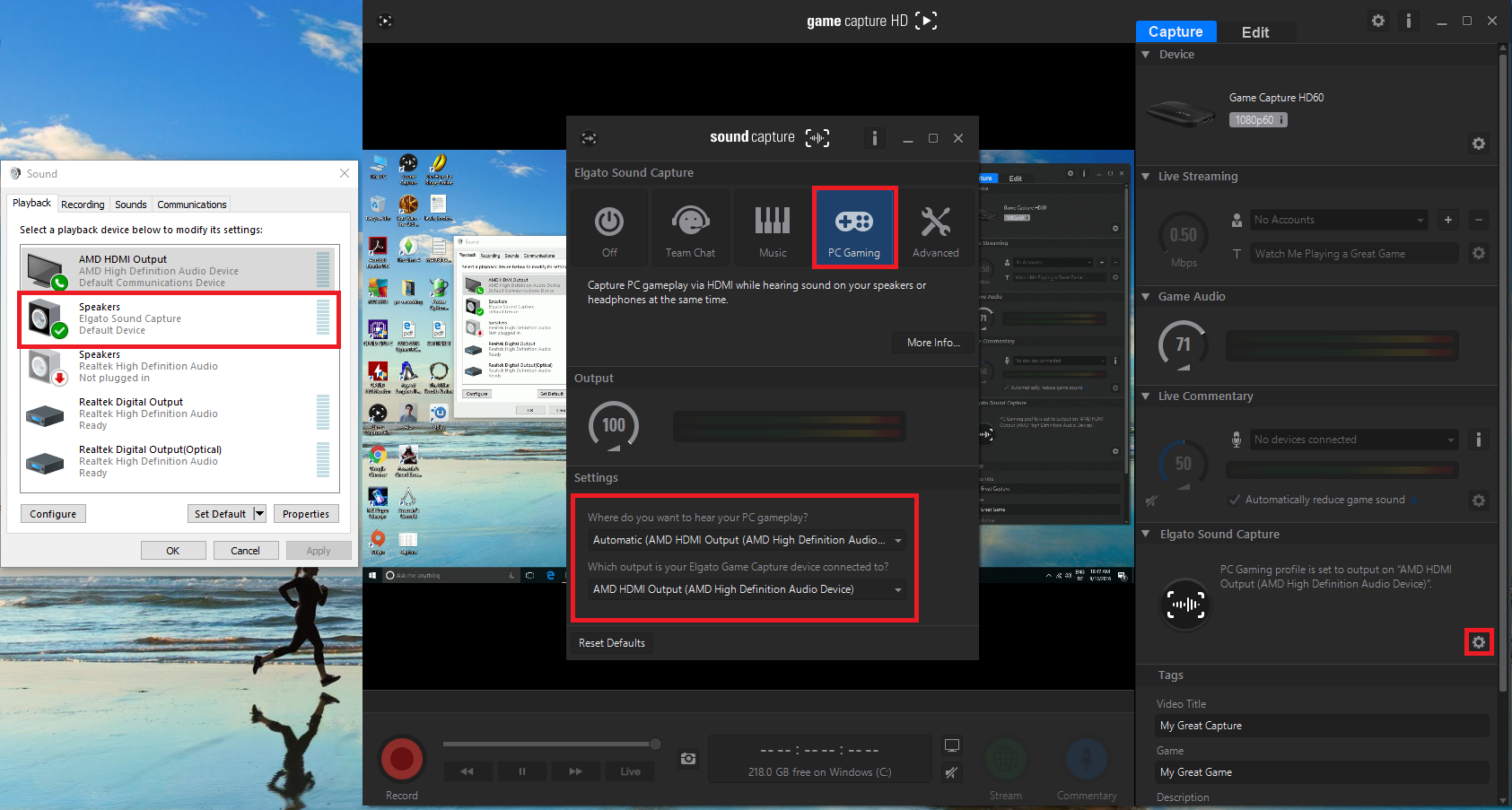Viewport: 1512px width, 810px height.
Task: Open the Recording tab in Sound dialog
Action: tap(83, 205)
